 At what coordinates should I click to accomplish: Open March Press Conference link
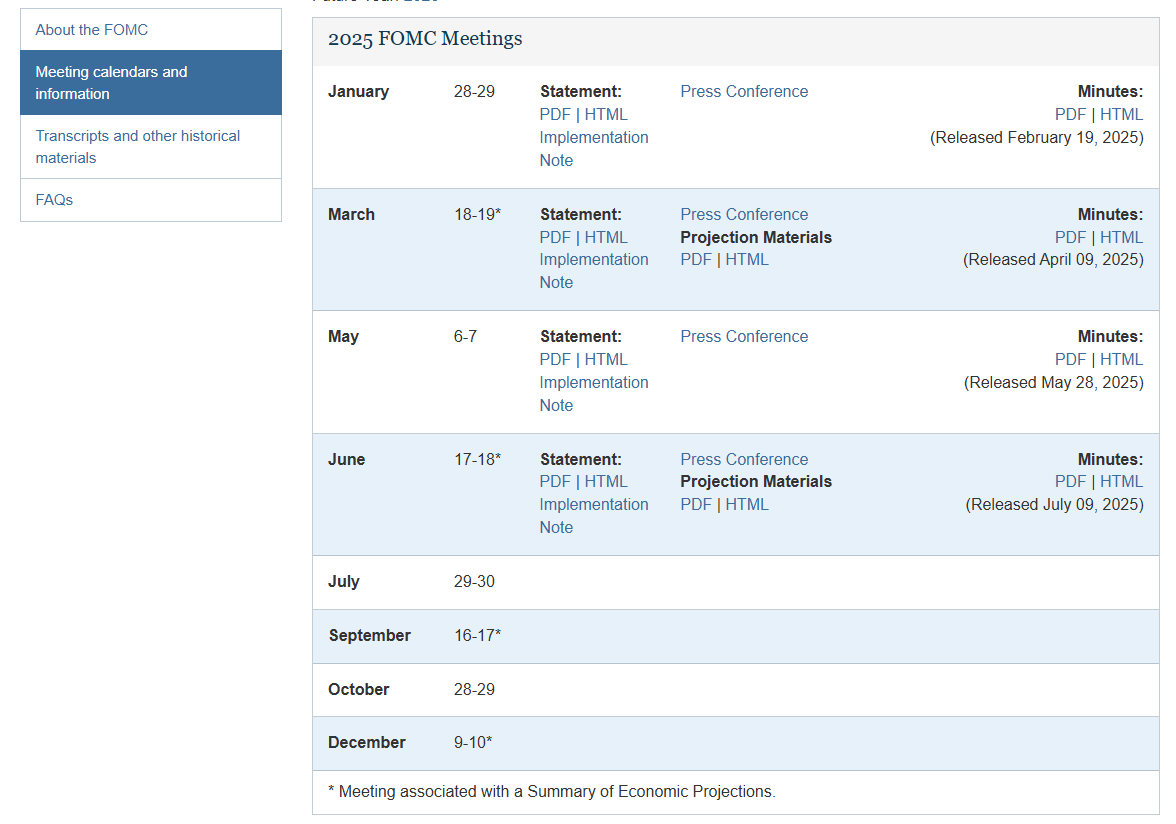coord(744,215)
